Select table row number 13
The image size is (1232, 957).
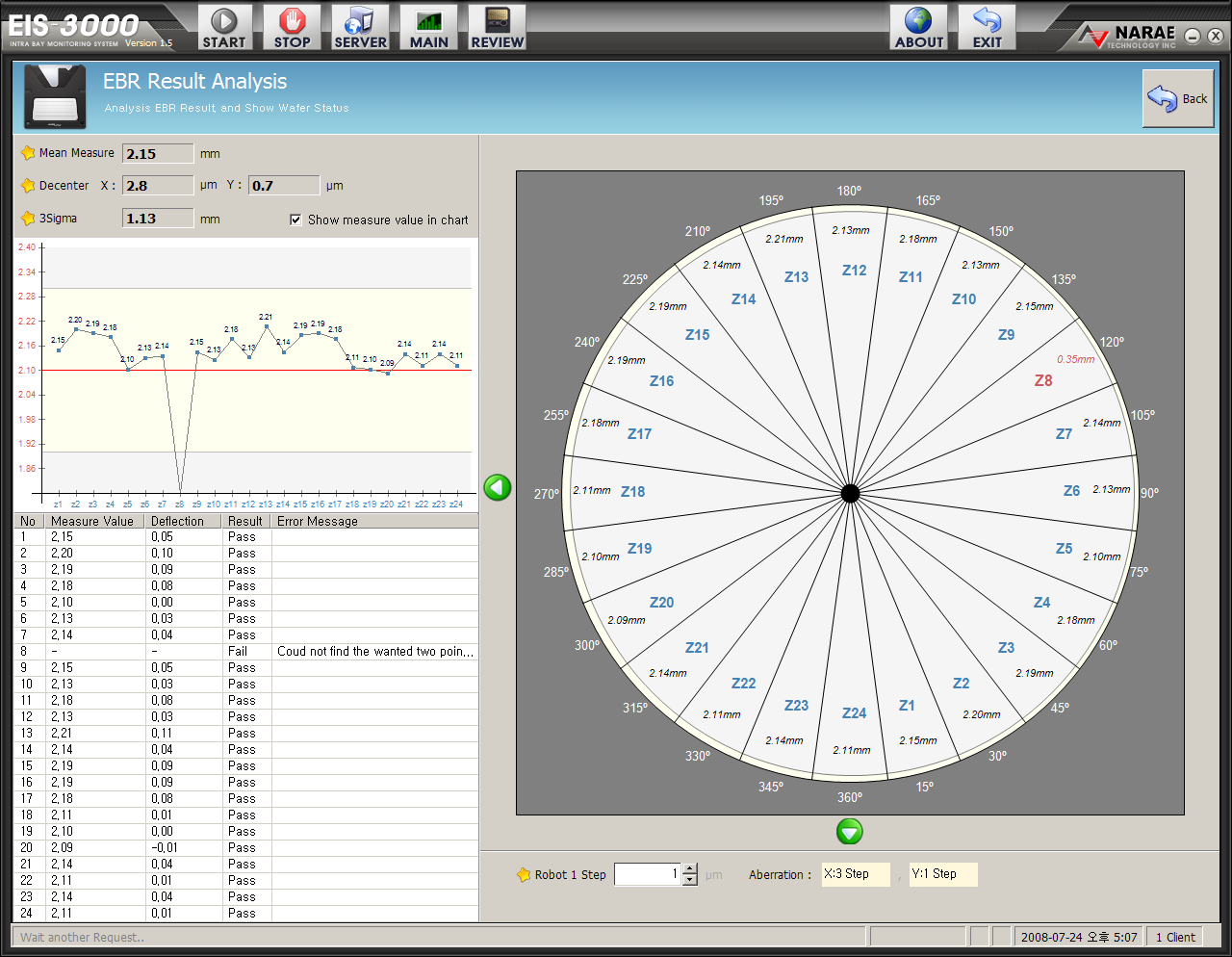pyautogui.click(x=246, y=733)
